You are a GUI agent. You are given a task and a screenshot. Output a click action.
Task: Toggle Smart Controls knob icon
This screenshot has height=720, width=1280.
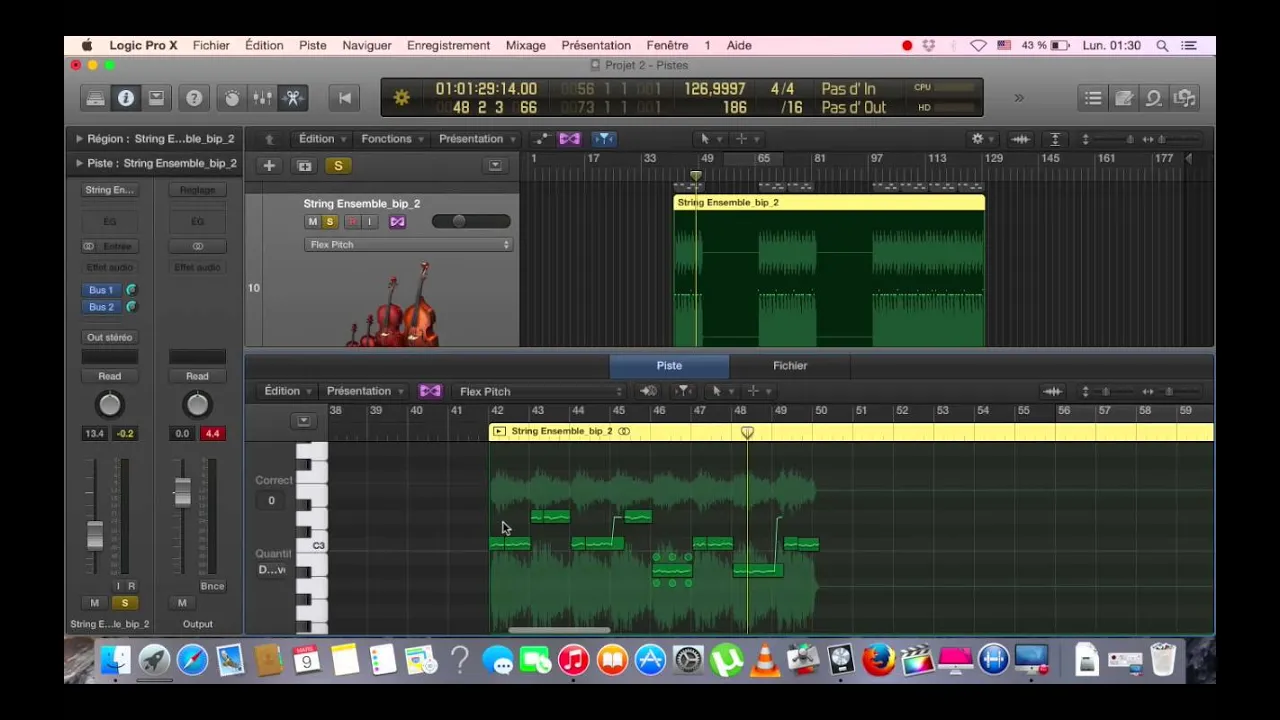pyautogui.click(x=232, y=98)
